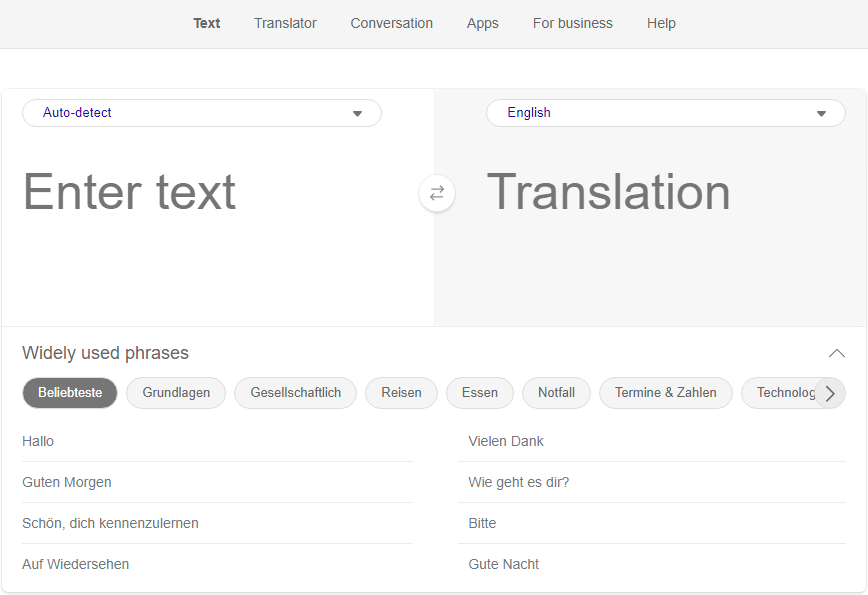Open the English target language dropdown
868x595 pixels.
click(665, 112)
